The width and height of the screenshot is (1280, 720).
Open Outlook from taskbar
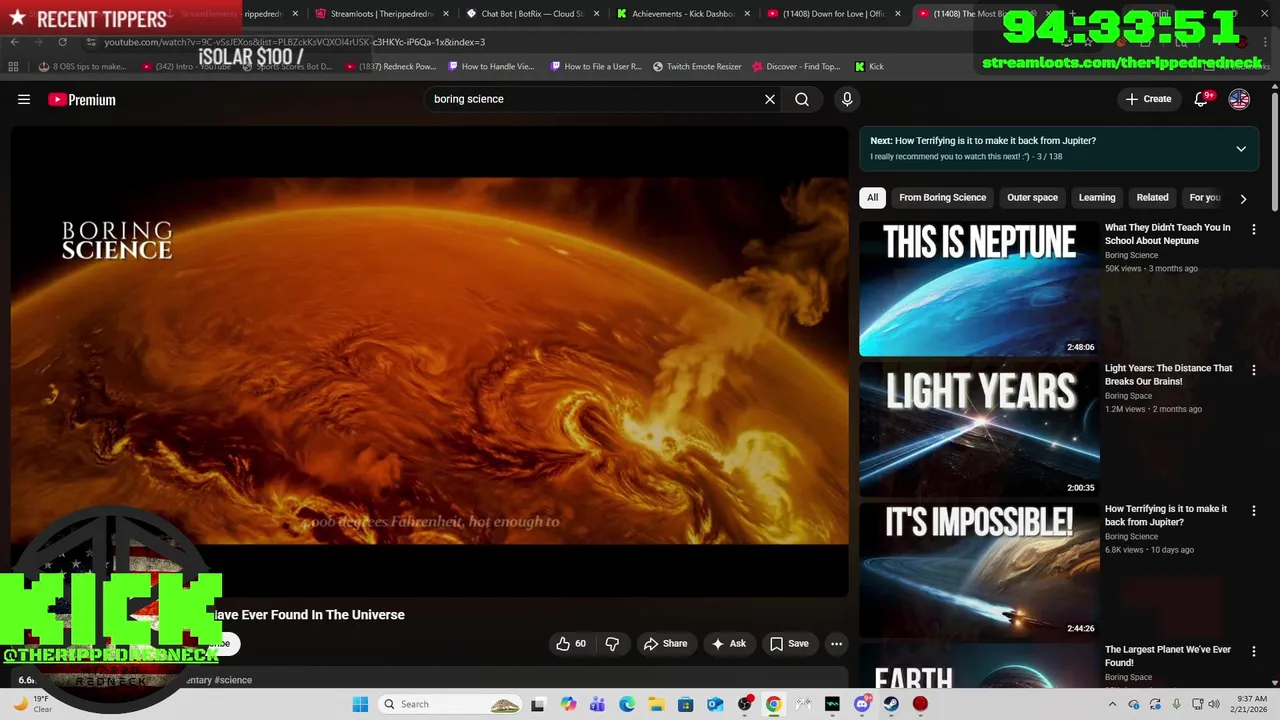tap(715, 704)
